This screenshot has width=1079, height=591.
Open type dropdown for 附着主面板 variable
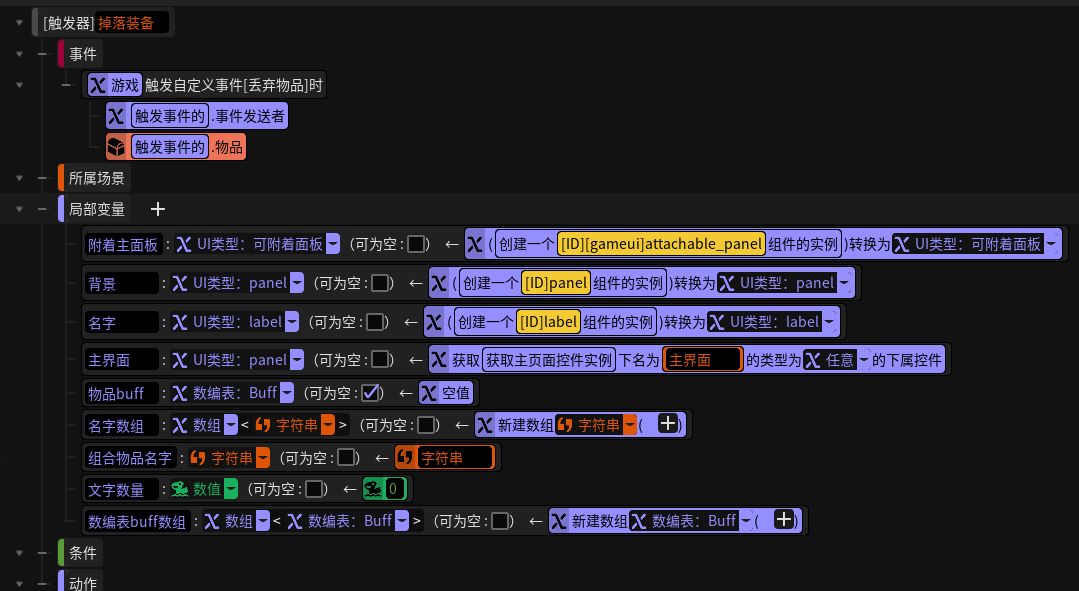(332, 244)
